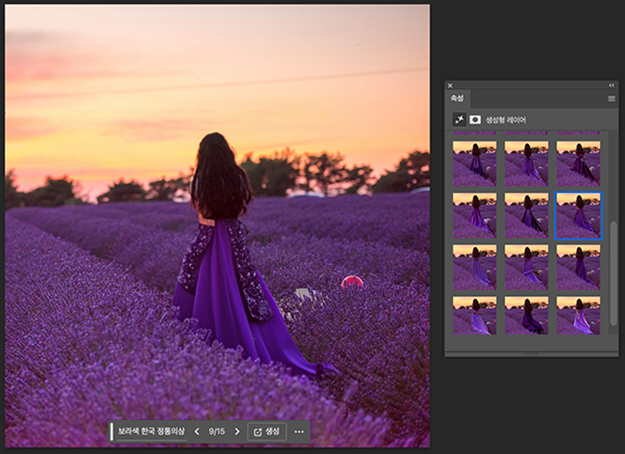The height and width of the screenshot is (454, 625).
Task: Grab the contextual task bar drag handle
Action: pyautogui.click(x=112, y=432)
